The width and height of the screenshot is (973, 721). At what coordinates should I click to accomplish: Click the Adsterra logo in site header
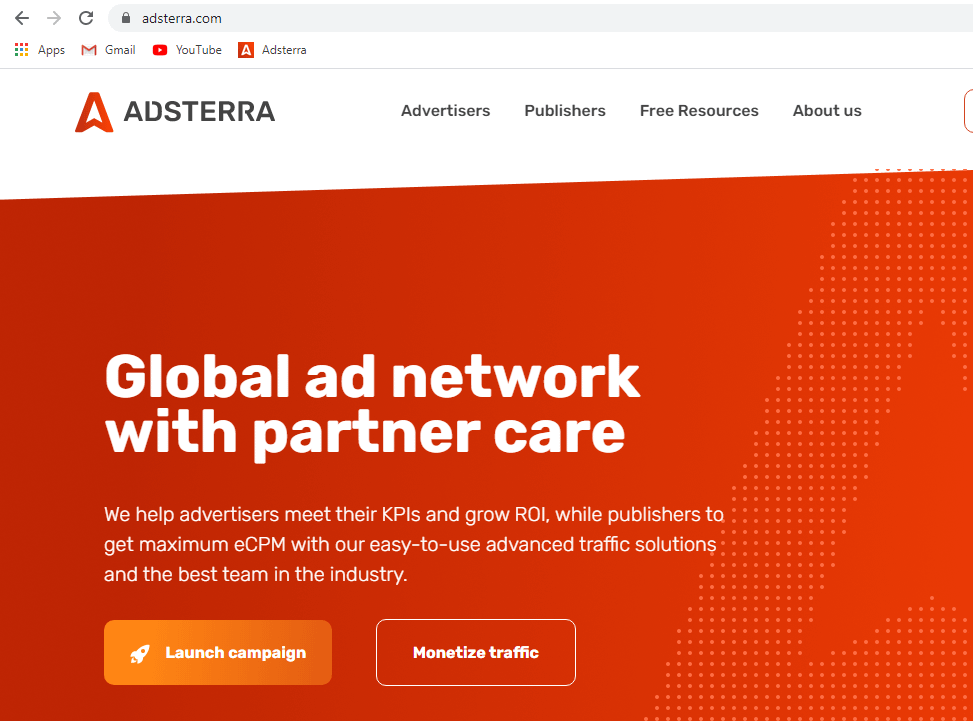tap(175, 112)
